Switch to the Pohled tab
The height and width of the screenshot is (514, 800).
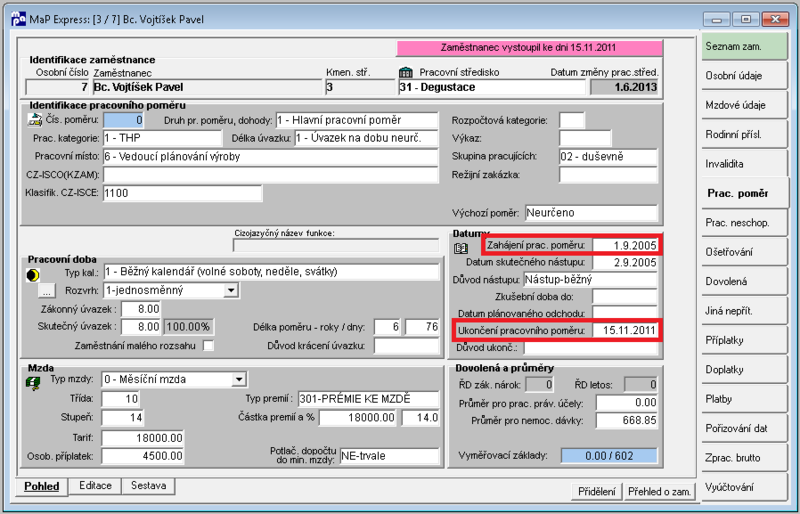click(x=42, y=486)
